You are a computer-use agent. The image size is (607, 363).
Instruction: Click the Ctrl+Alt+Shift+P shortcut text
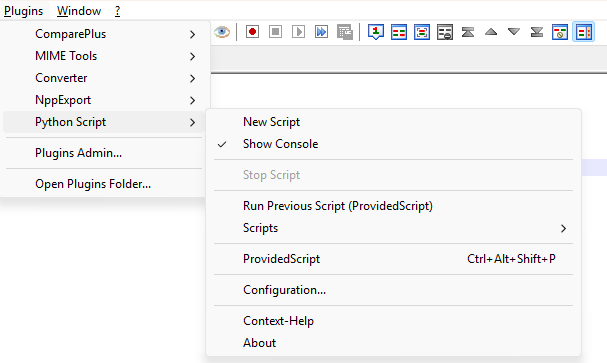click(x=511, y=259)
